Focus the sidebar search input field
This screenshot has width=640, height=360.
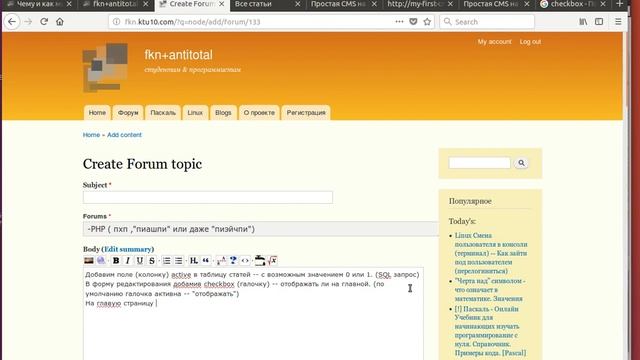point(480,163)
